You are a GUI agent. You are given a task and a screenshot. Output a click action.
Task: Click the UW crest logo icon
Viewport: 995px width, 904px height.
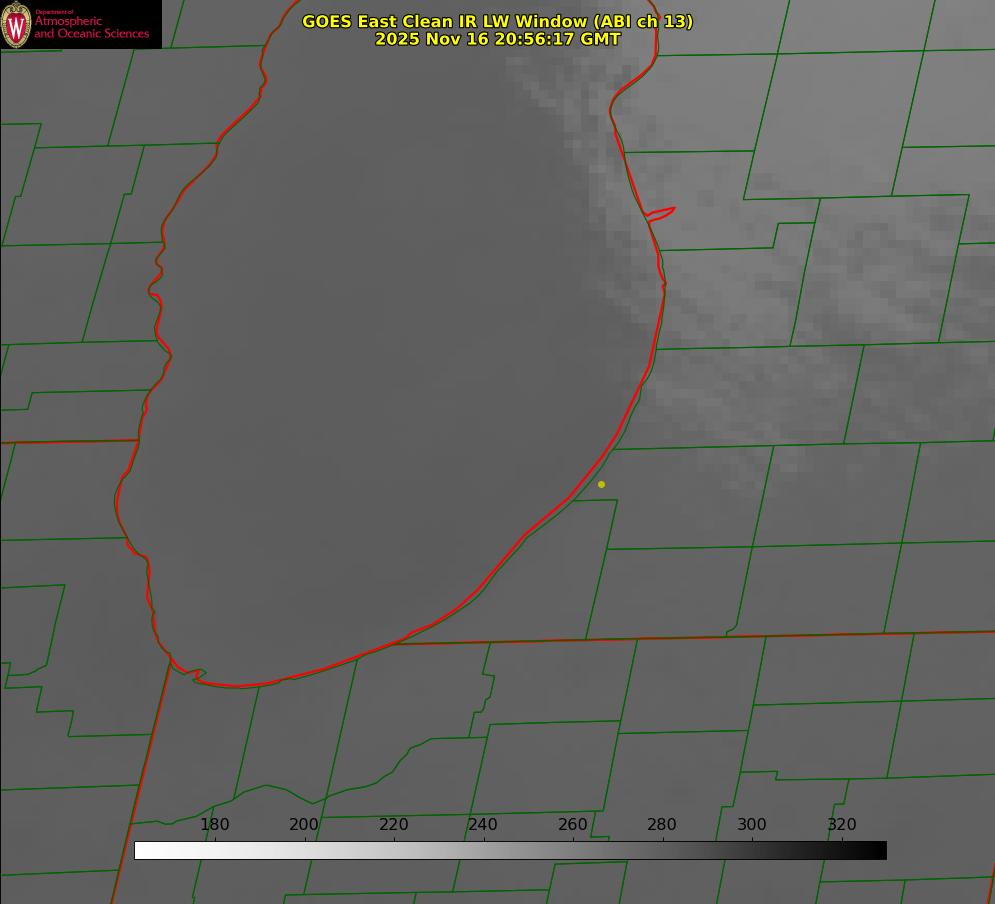pos(16,24)
